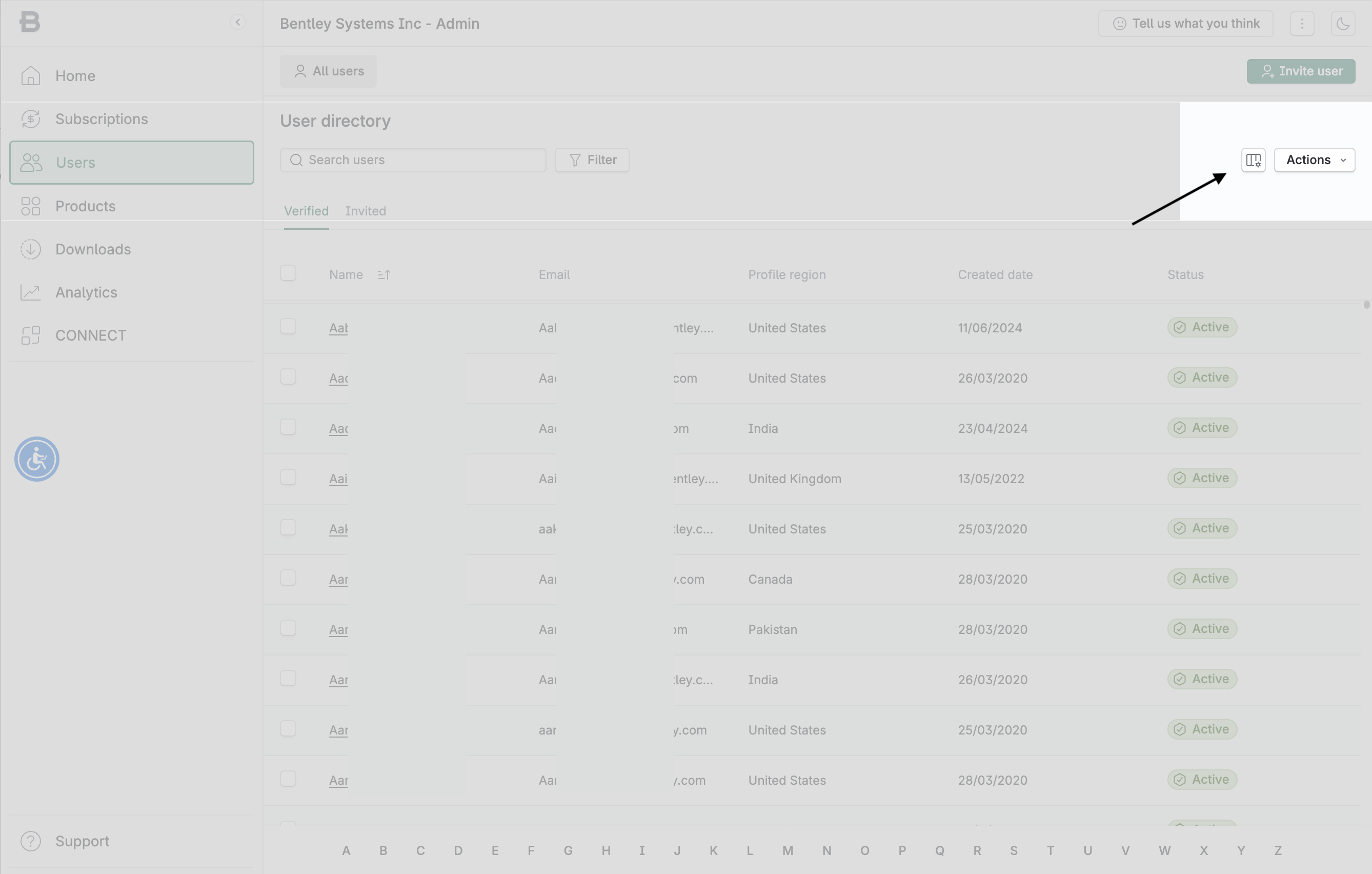Viewport: 1372px width, 874px height.
Task: Click Active badge in 11/06/2024 row
Action: [x=1202, y=327]
